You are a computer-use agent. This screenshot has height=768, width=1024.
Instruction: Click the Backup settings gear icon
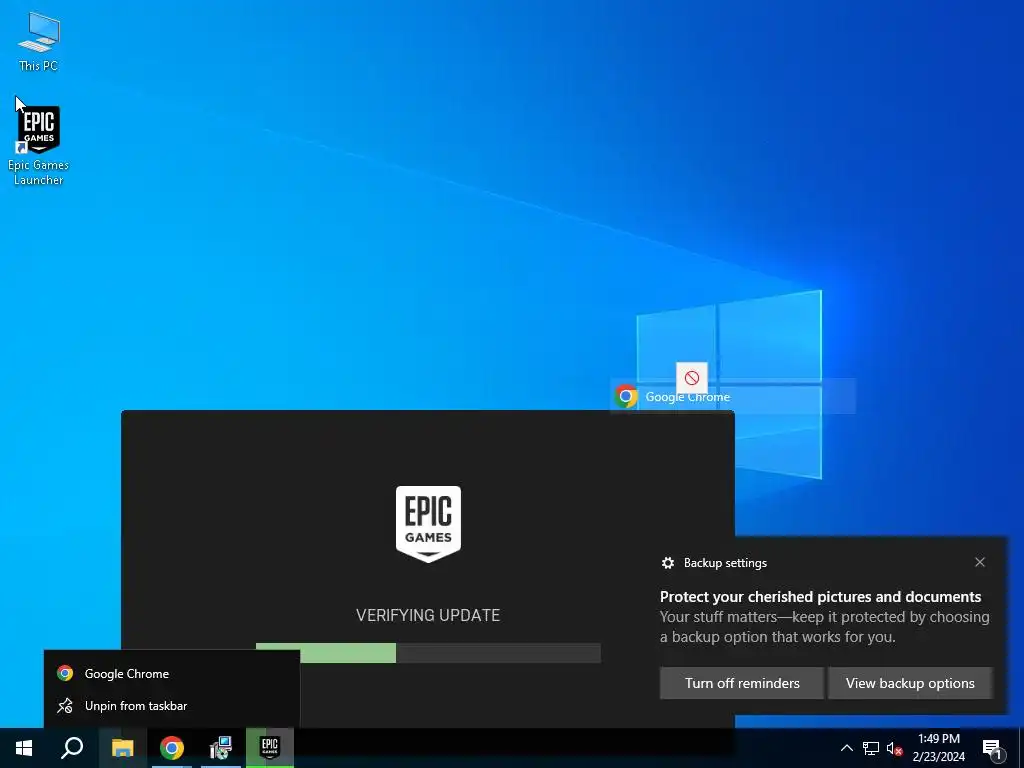pyautogui.click(x=667, y=563)
